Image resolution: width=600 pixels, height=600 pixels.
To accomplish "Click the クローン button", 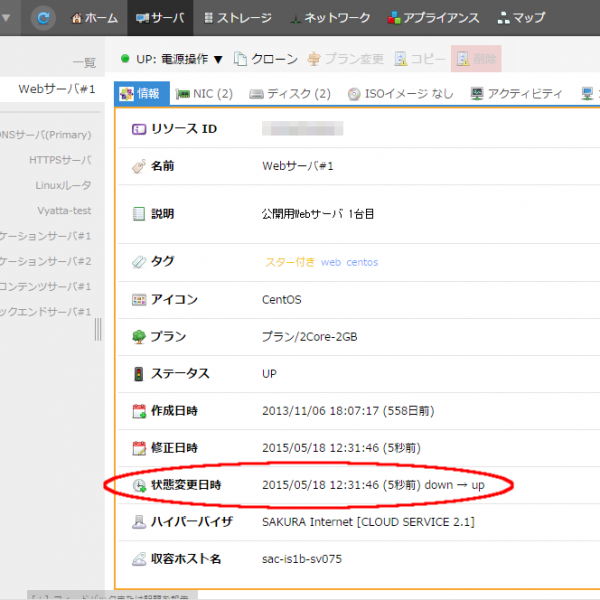I will [265, 59].
